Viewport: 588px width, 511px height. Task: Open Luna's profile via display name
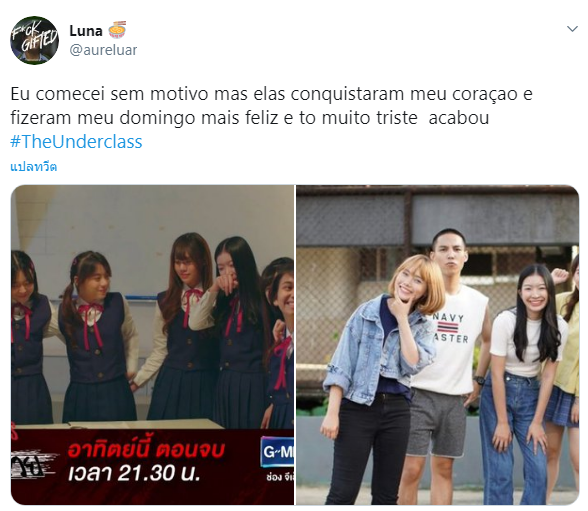[x=86, y=31]
